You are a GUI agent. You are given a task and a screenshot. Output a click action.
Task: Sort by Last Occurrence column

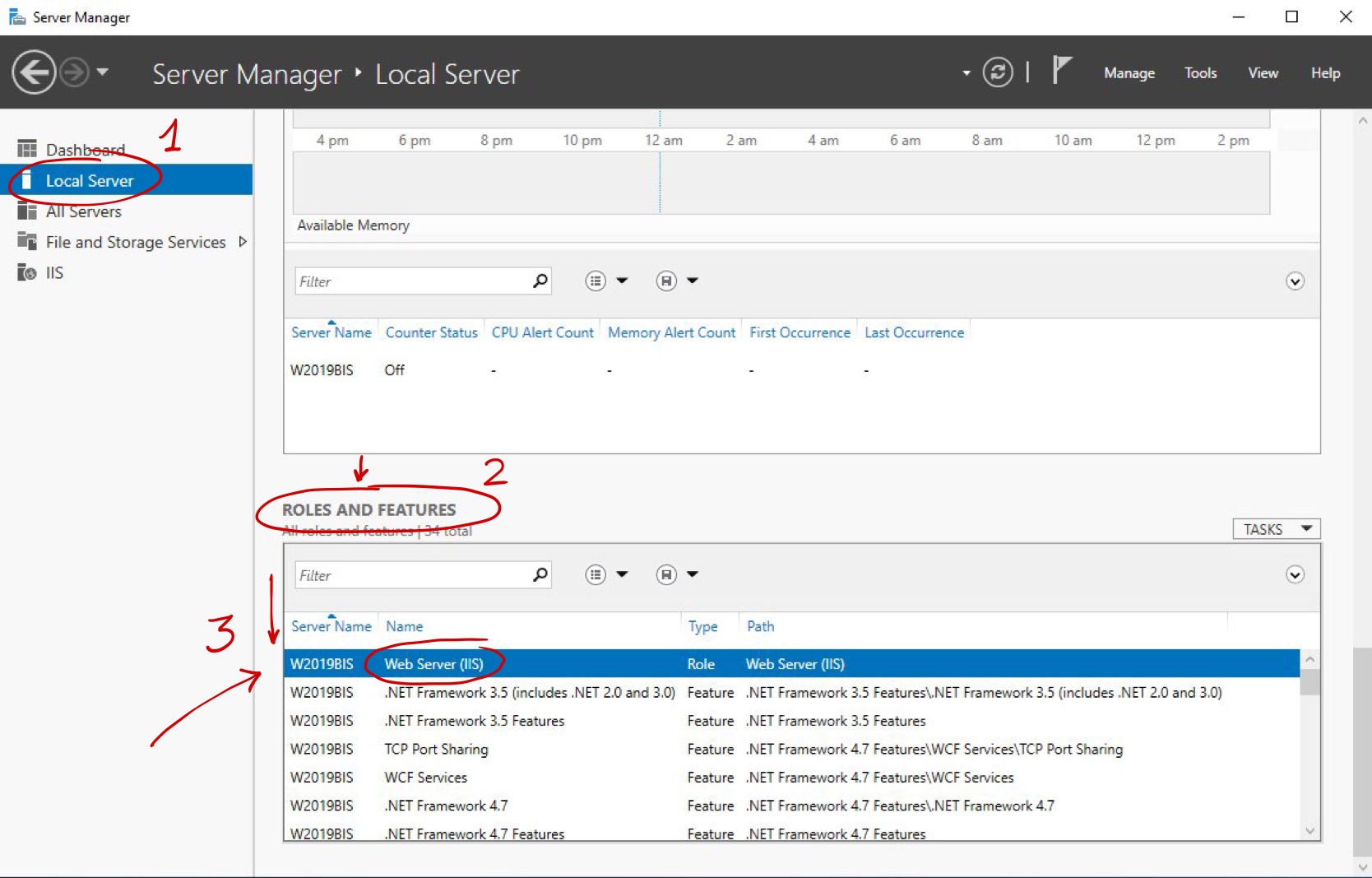pyautogui.click(x=915, y=332)
